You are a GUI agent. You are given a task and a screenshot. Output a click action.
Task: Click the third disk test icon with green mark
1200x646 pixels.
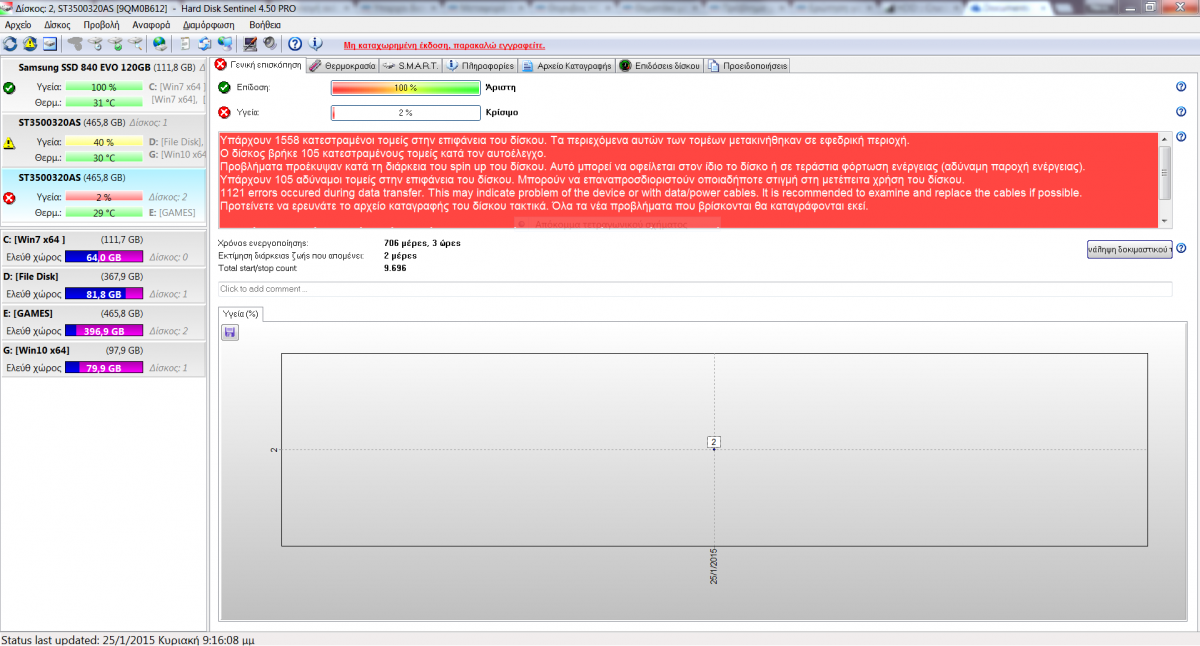tap(116, 44)
